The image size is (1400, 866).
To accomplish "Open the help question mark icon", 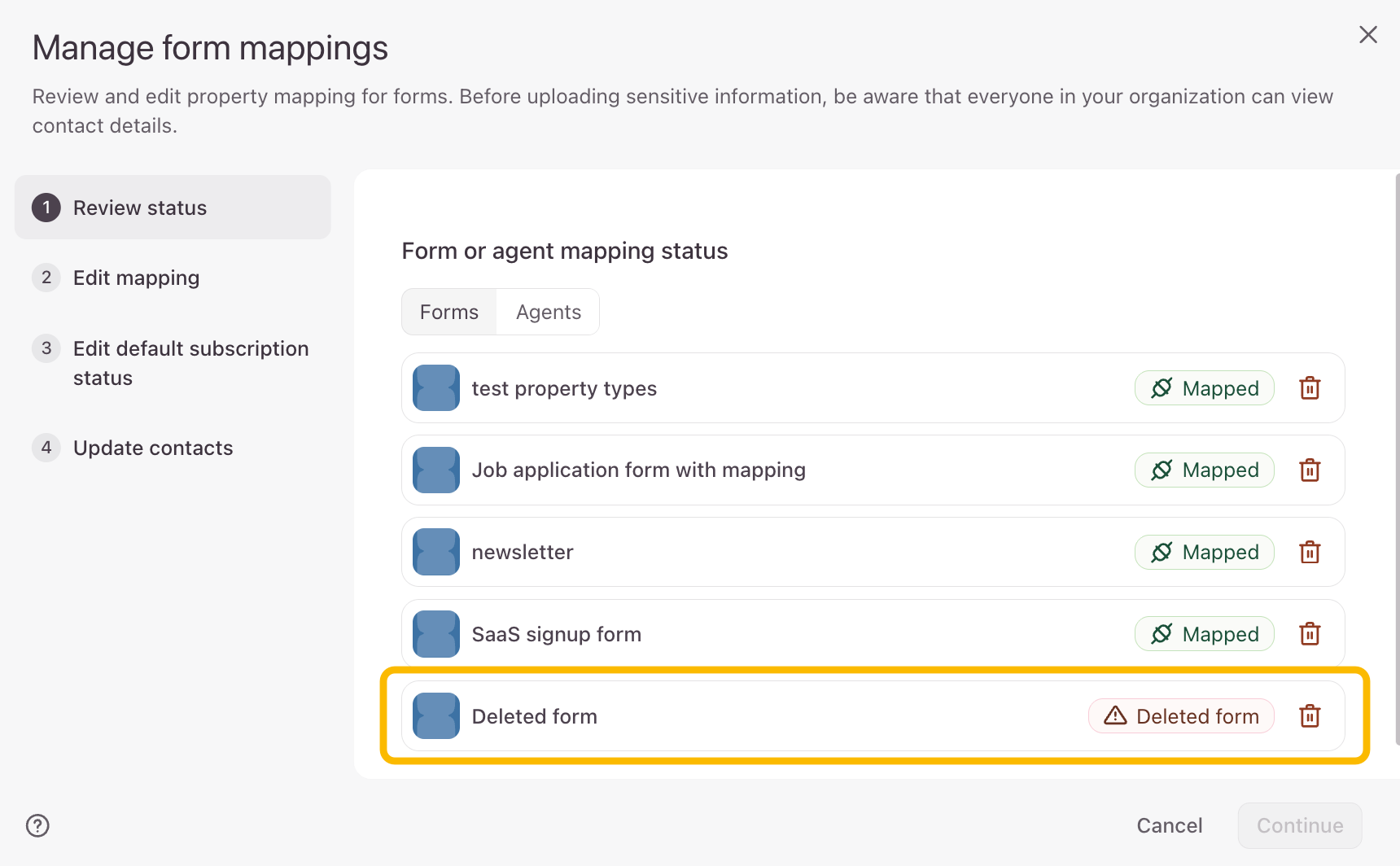I will click(x=37, y=825).
